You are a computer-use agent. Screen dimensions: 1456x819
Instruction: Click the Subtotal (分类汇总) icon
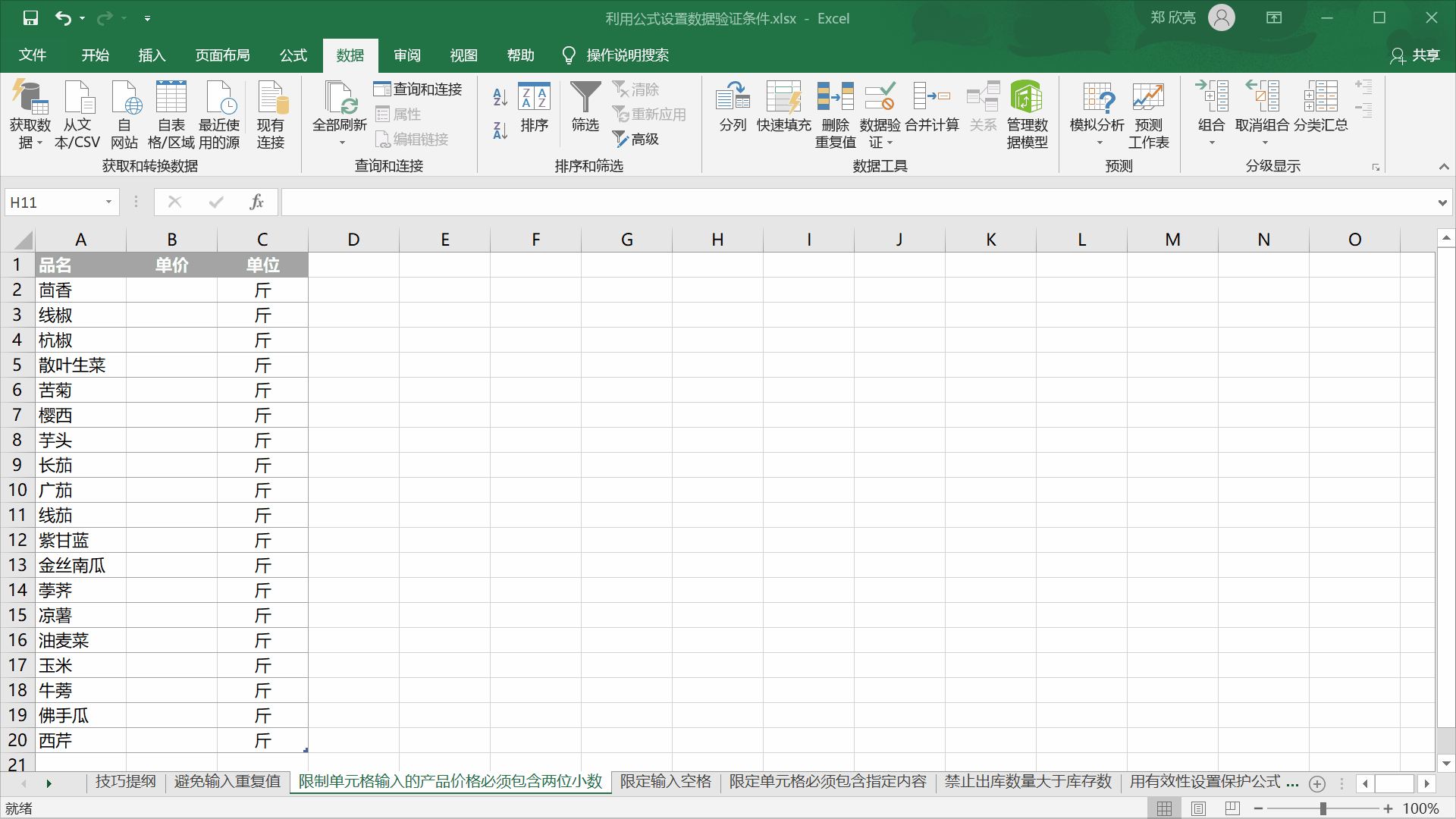click(x=1320, y=98)
